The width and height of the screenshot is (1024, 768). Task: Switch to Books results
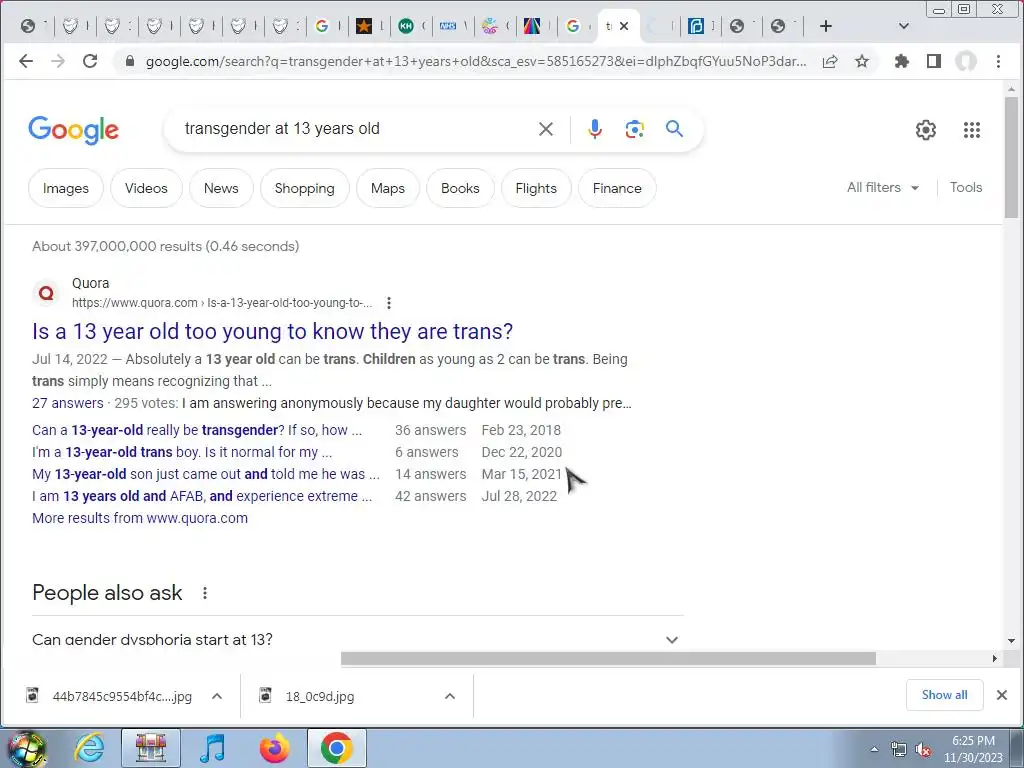point(460,188)
